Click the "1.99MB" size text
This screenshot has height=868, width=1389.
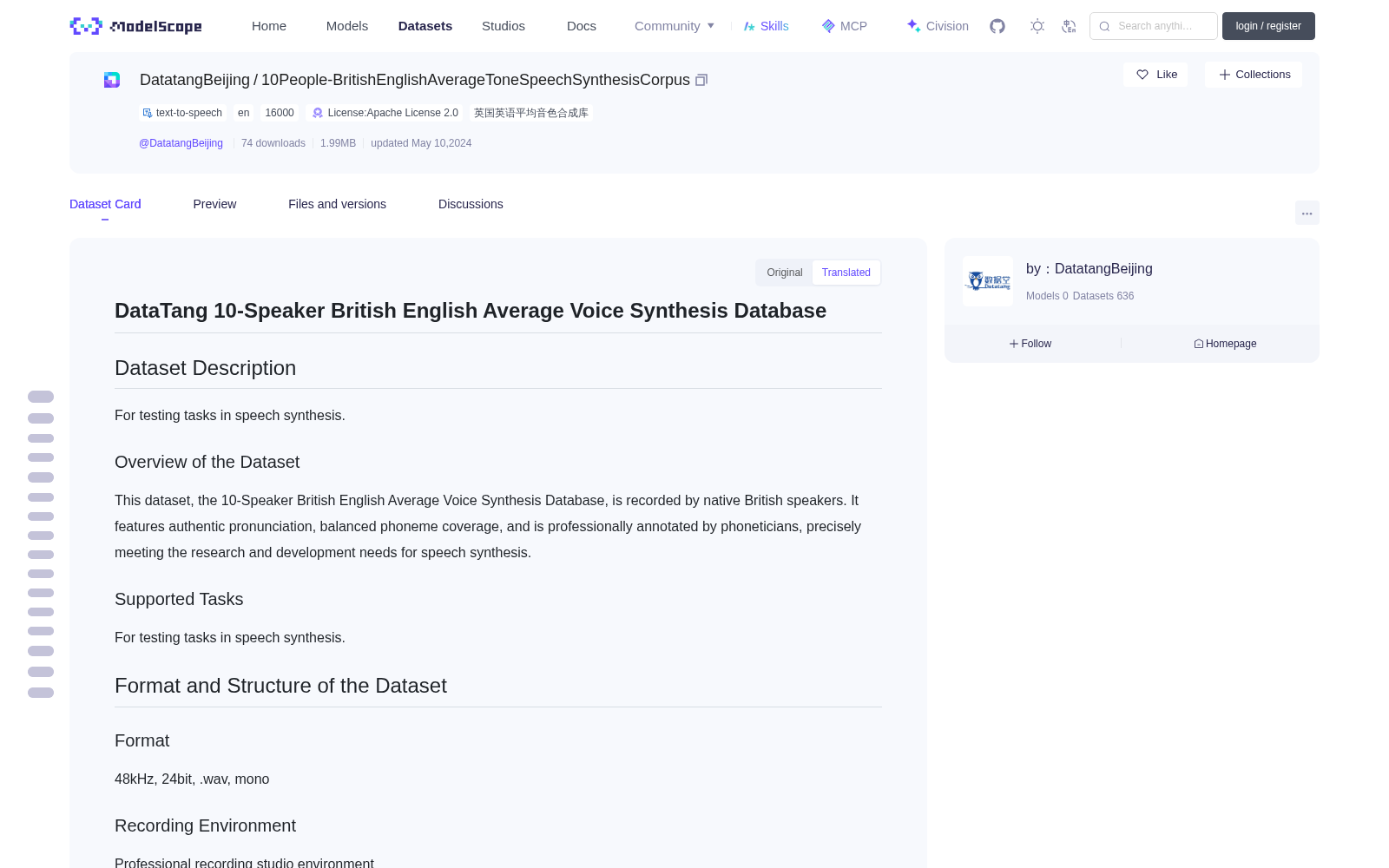[338, 143]
